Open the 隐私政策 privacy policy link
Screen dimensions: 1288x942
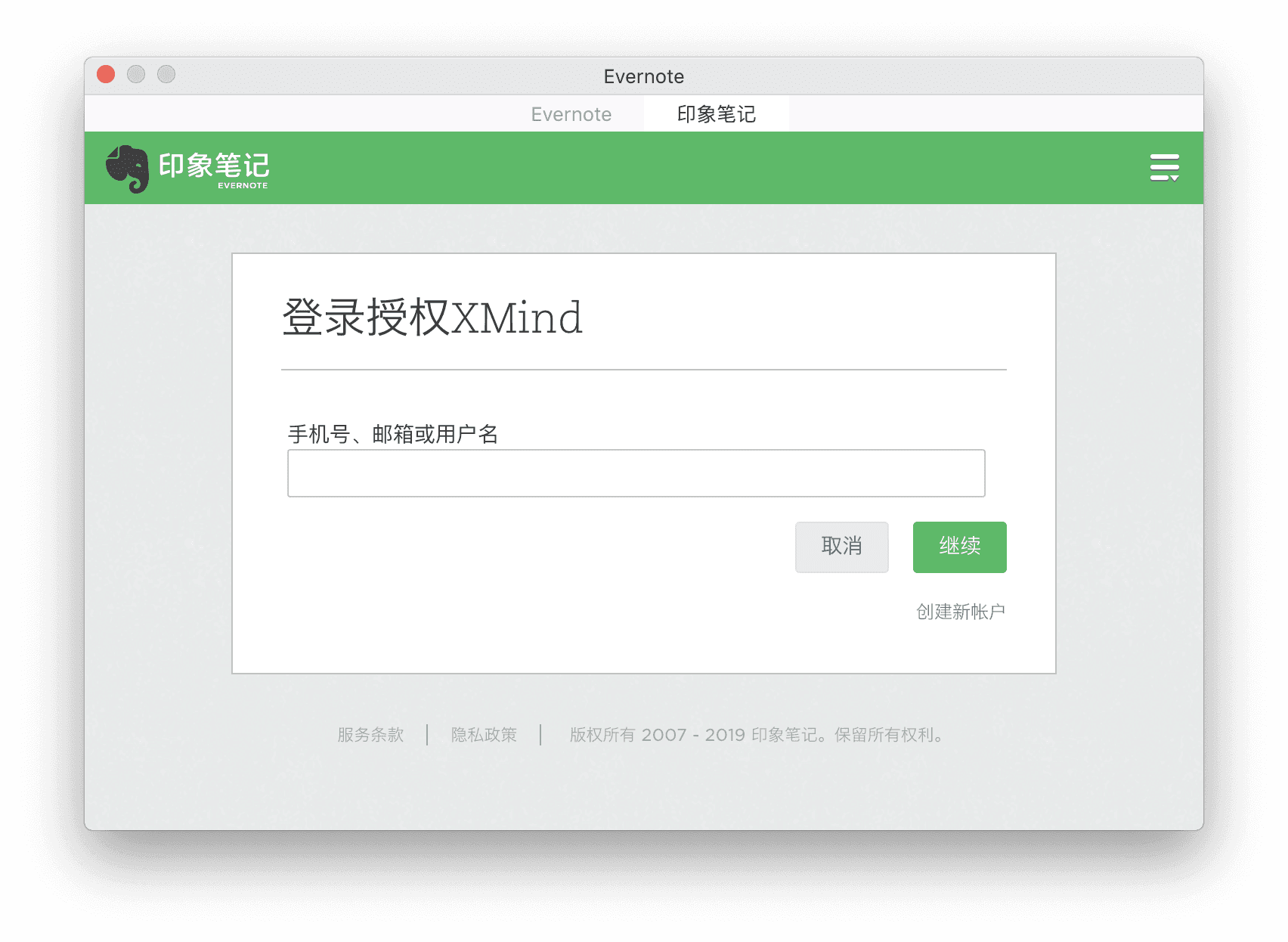(x=485, y=734)
